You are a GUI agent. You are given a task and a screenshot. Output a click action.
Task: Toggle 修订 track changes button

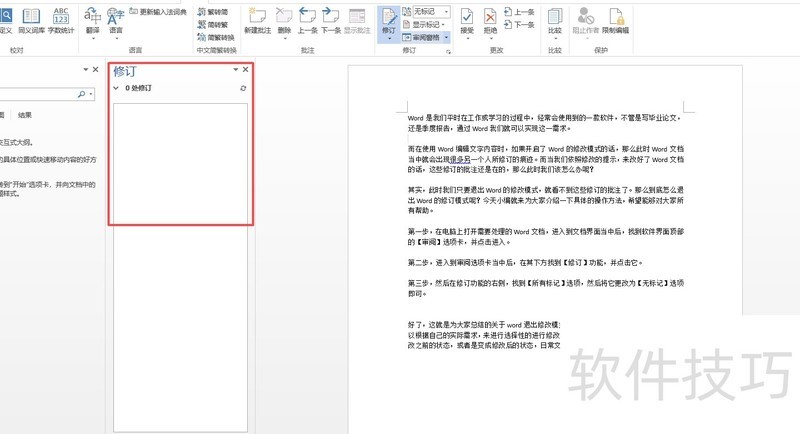pos(389,19)
